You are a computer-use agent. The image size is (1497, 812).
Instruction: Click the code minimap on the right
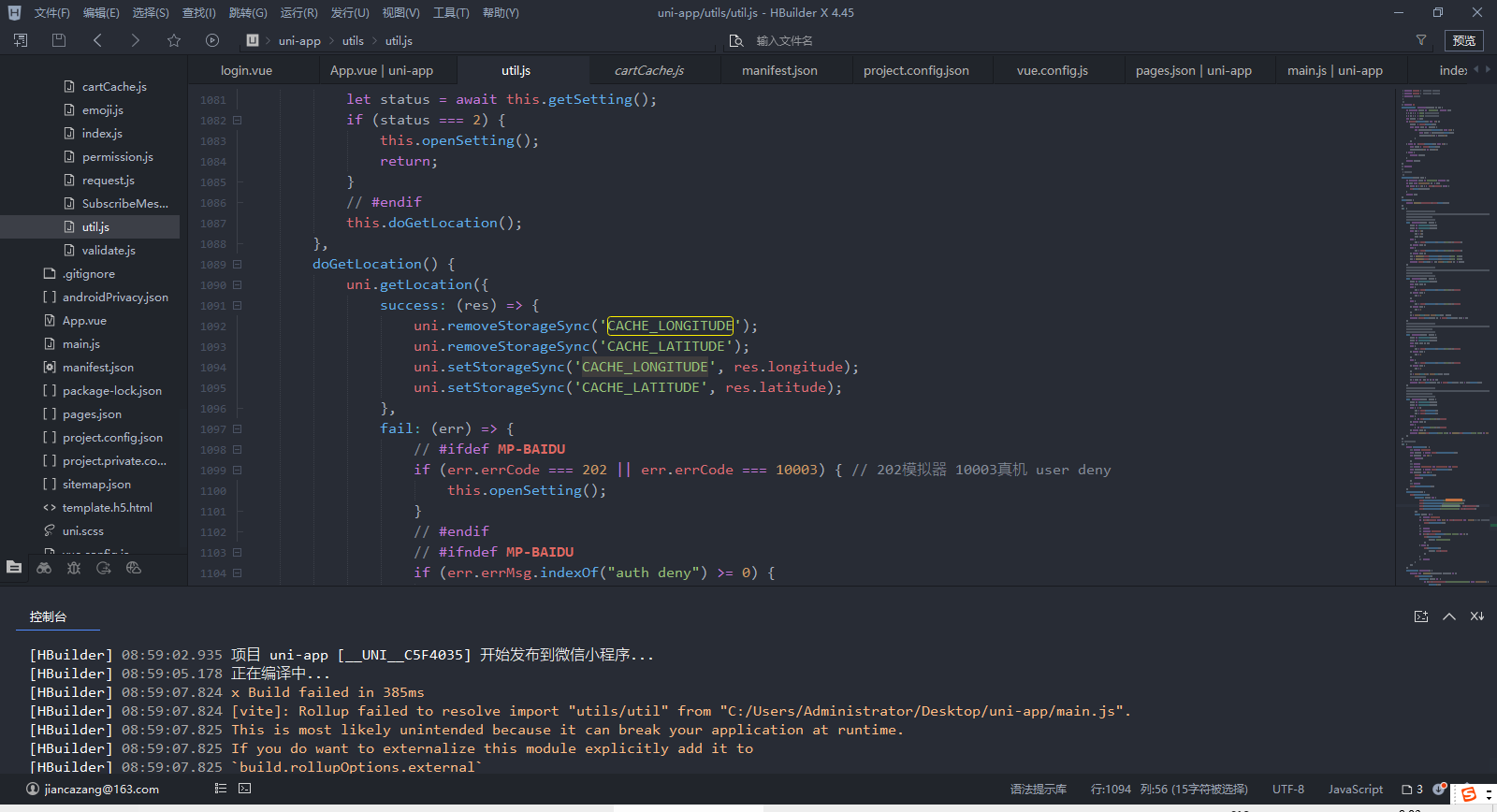pos(1446,335)
